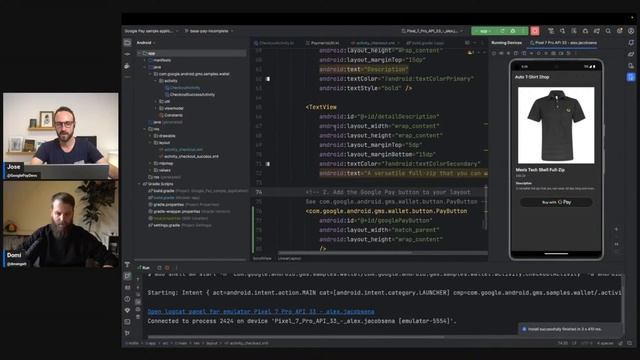Click 'Open logcat panel for emulator' link

click(x=261, y=312)
